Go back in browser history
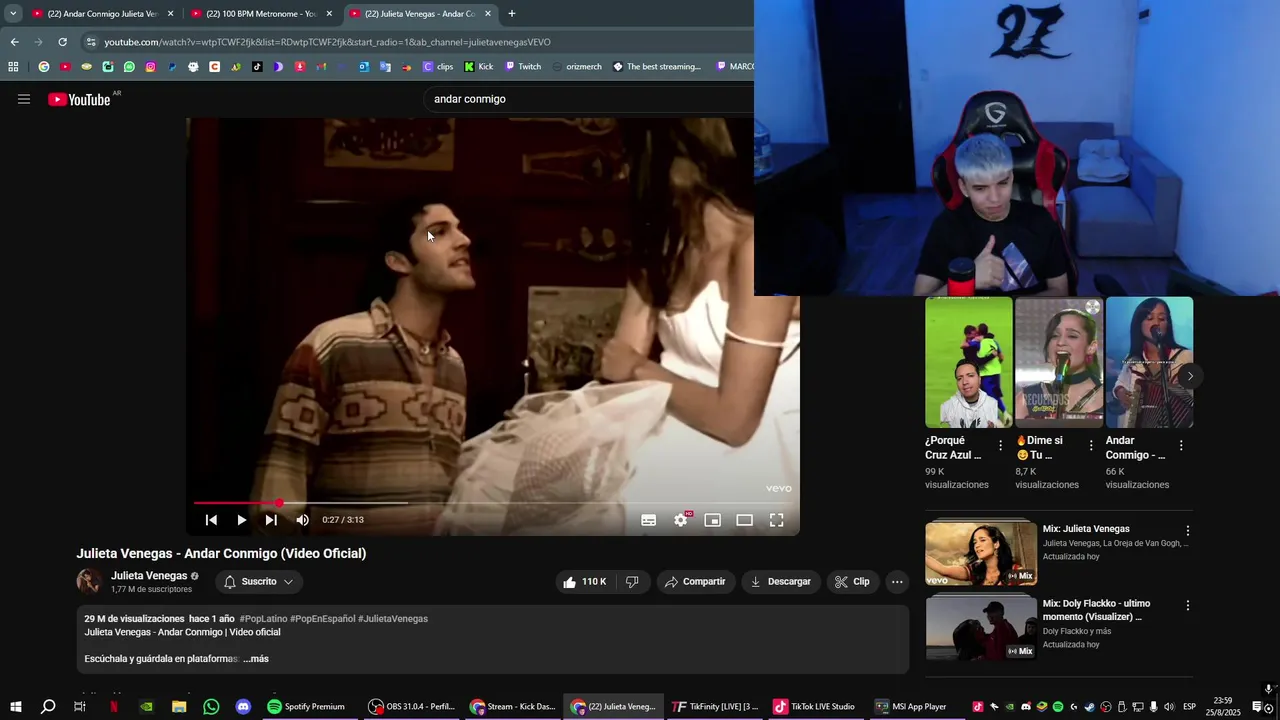 pos(14,42)
